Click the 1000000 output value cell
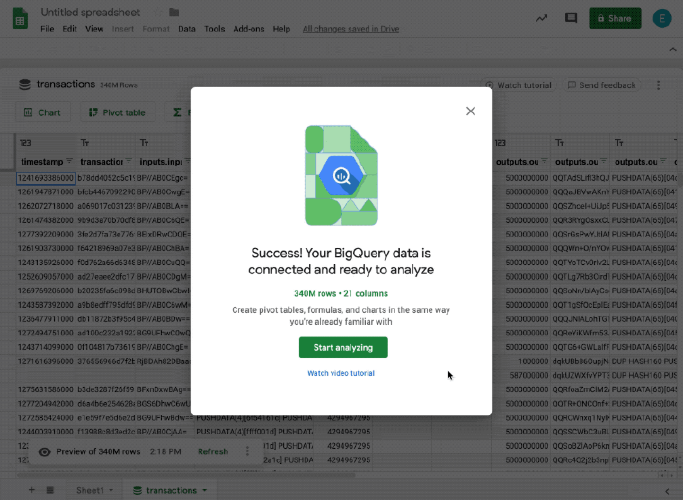Image resolution: width=683 pixels, height=500 pixels. coord(521,361)
